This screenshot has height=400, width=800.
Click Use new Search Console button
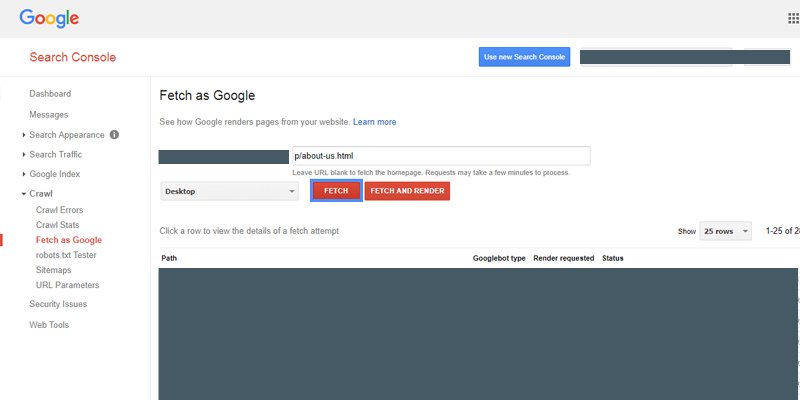pos(524,57)
